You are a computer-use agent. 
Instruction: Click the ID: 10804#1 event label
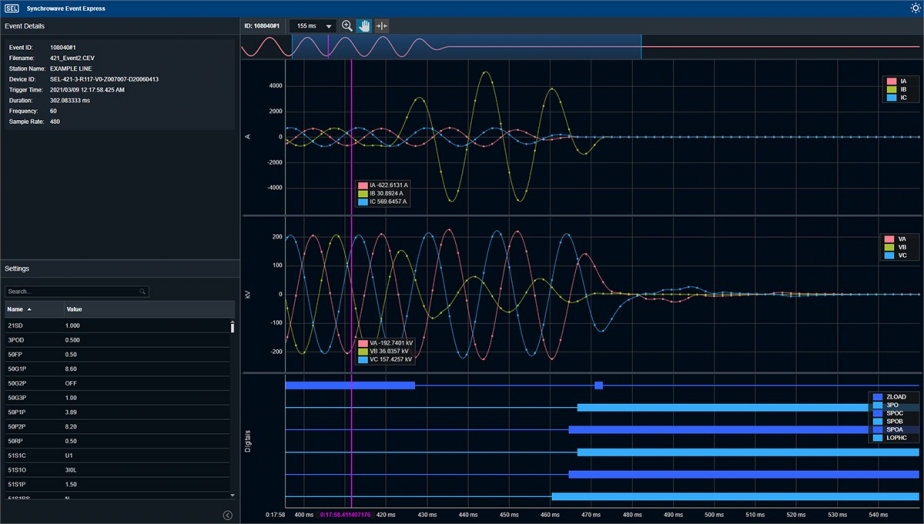(x=262, y=26)
